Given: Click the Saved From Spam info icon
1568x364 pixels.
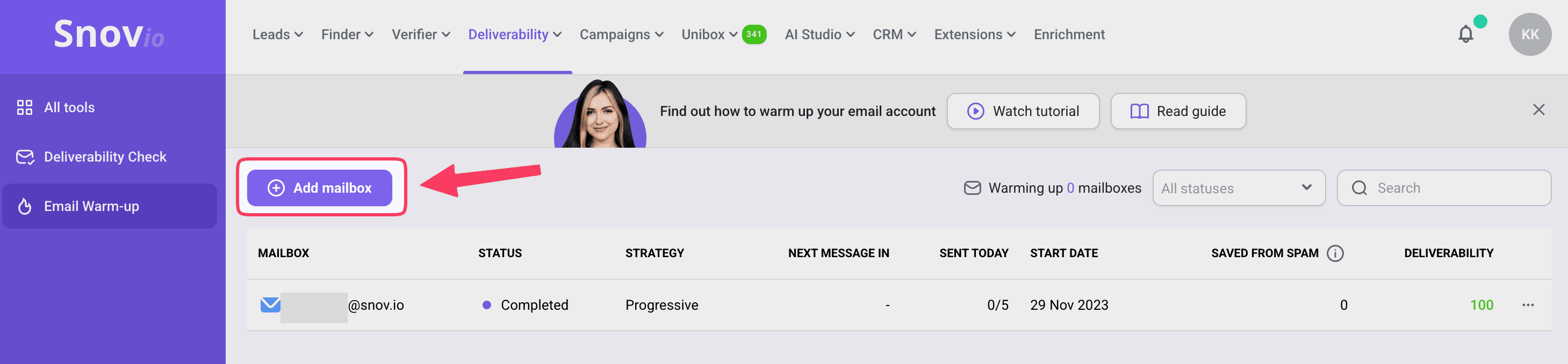Looking at the screenshot, I should 1335,253.
